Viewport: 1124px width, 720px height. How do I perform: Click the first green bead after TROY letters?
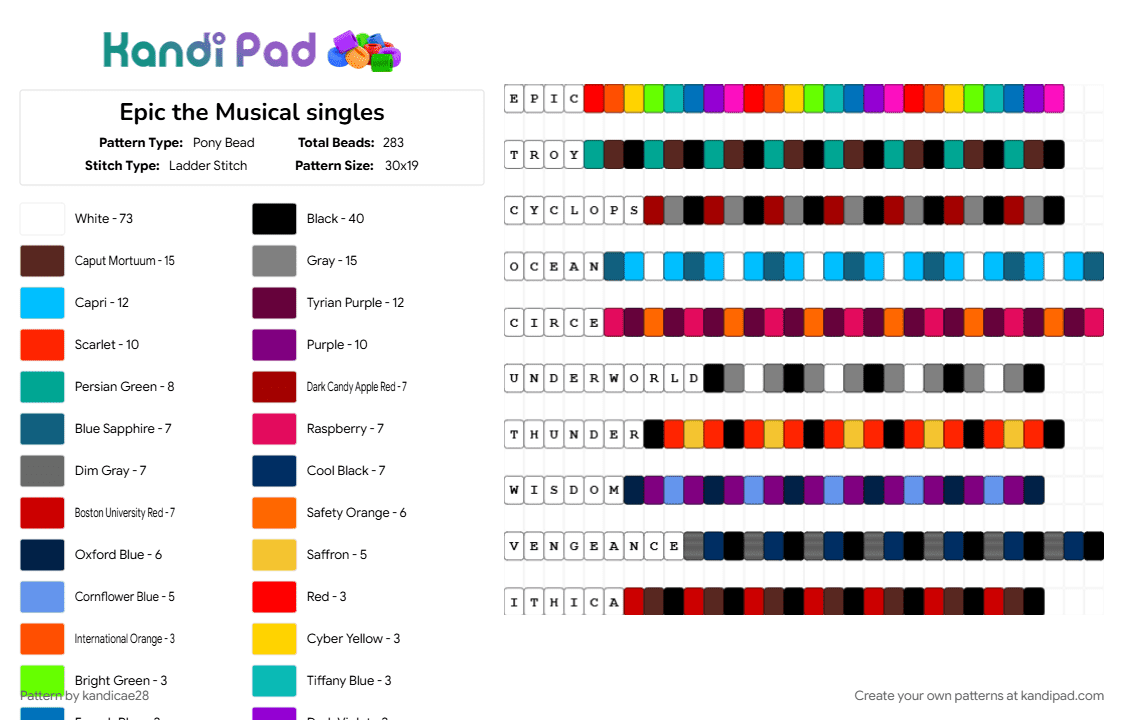click(594, 155)
